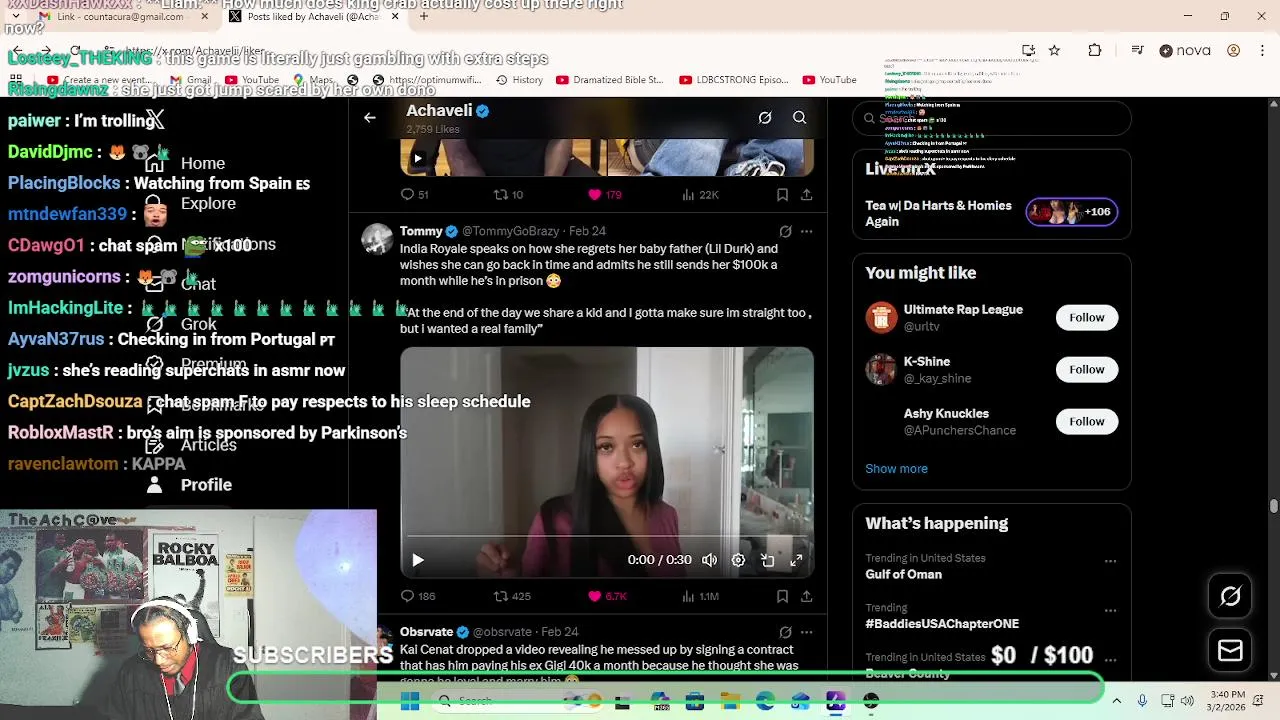Viewport: 1280px width, 720px height.
Task: Click the X search input field
Action: 991,118
